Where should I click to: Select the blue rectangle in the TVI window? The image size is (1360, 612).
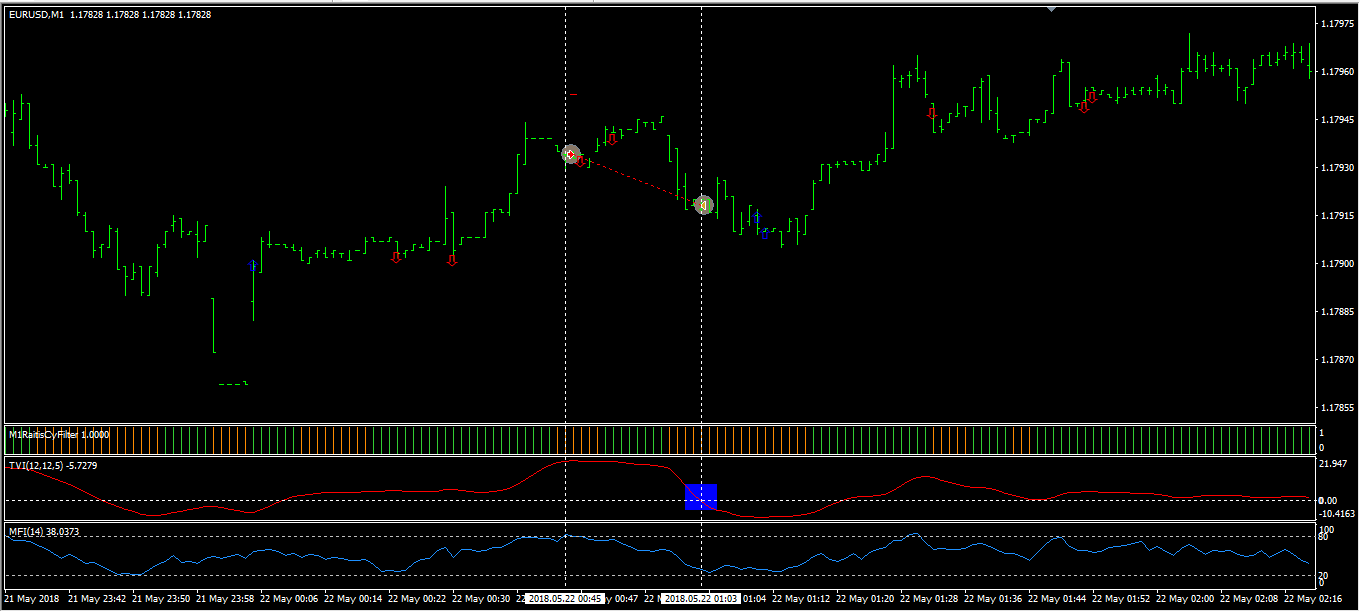tap(701, 496)
